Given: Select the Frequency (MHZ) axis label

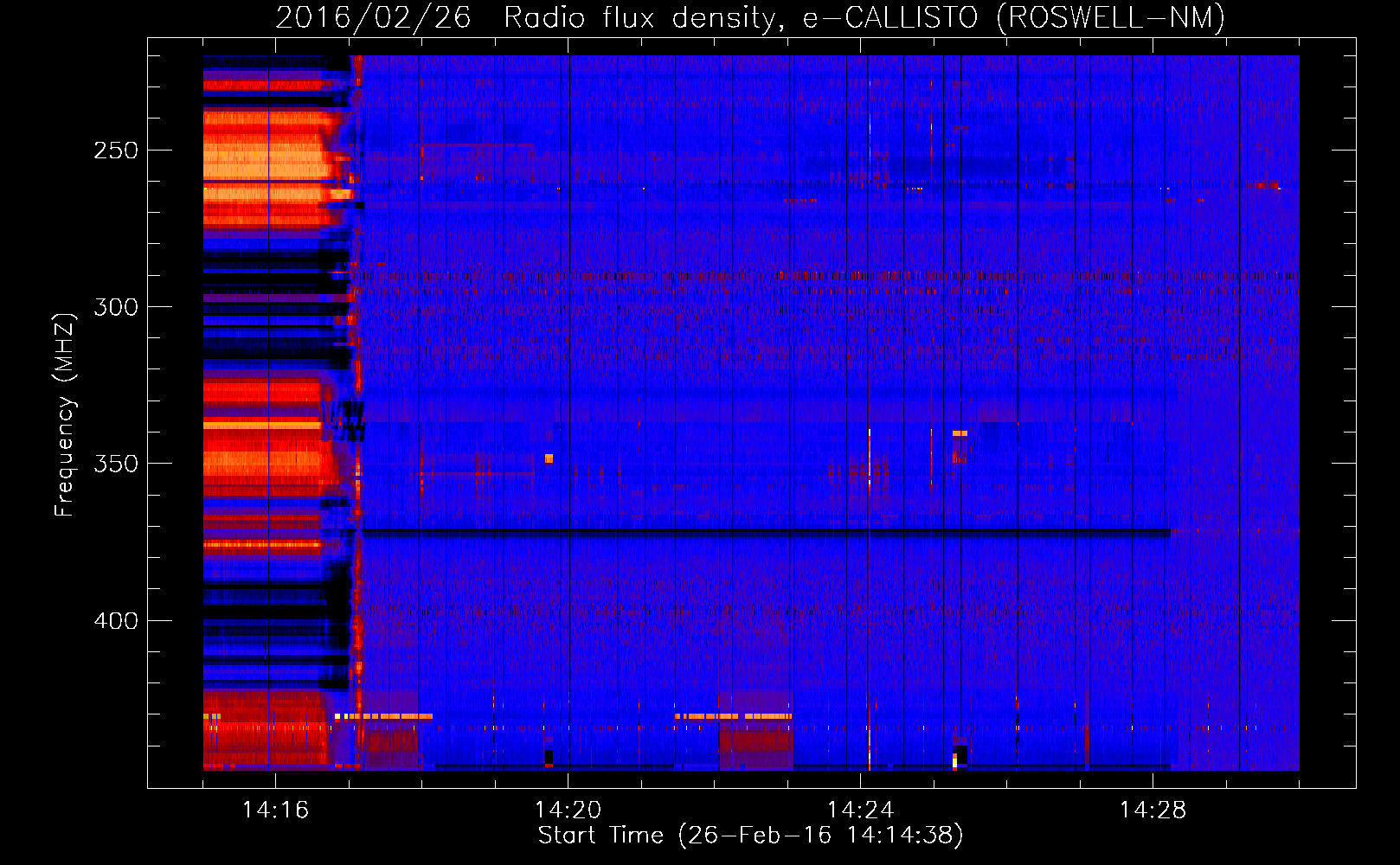Looking at the screenshot, I should coord(65,414).
